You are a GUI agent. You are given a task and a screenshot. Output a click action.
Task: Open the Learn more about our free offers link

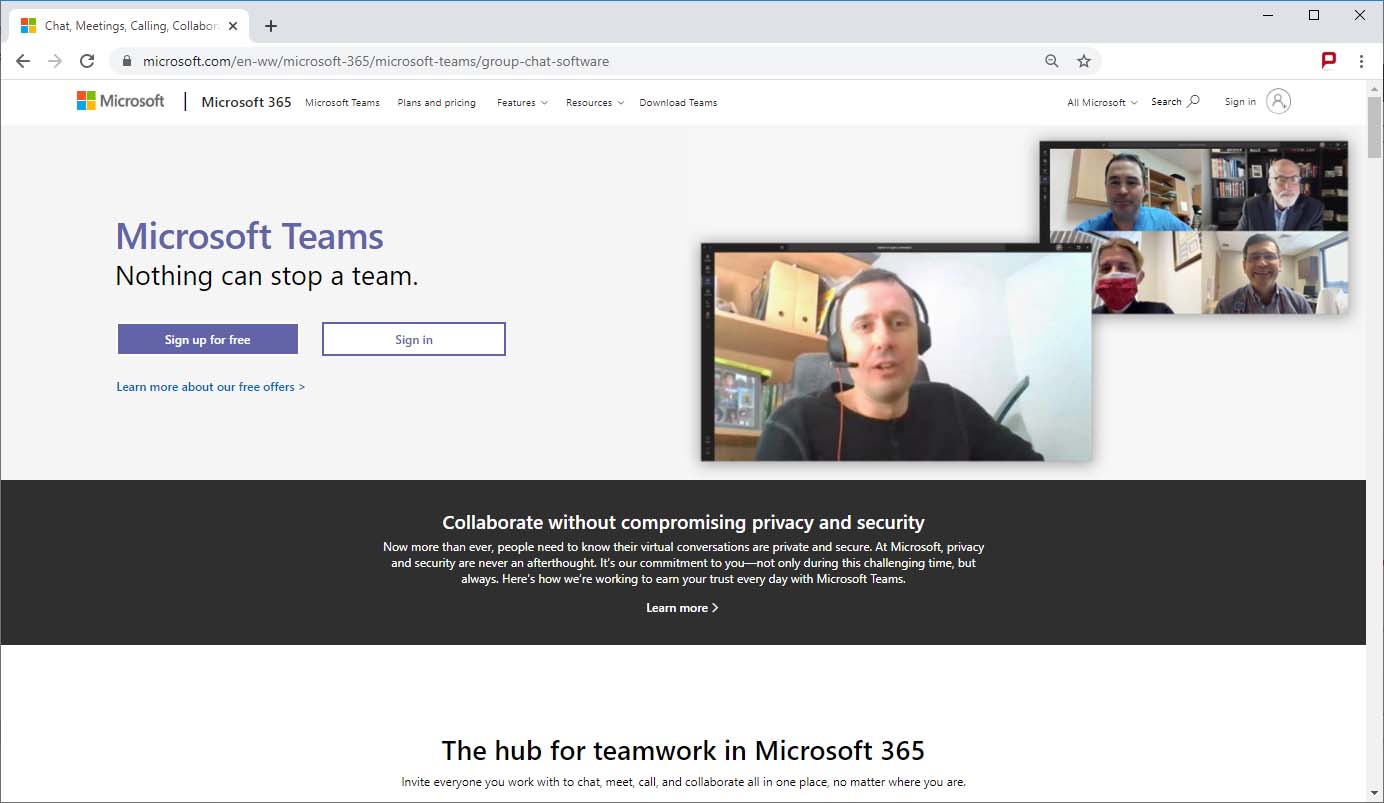click(x=210, y=386)
